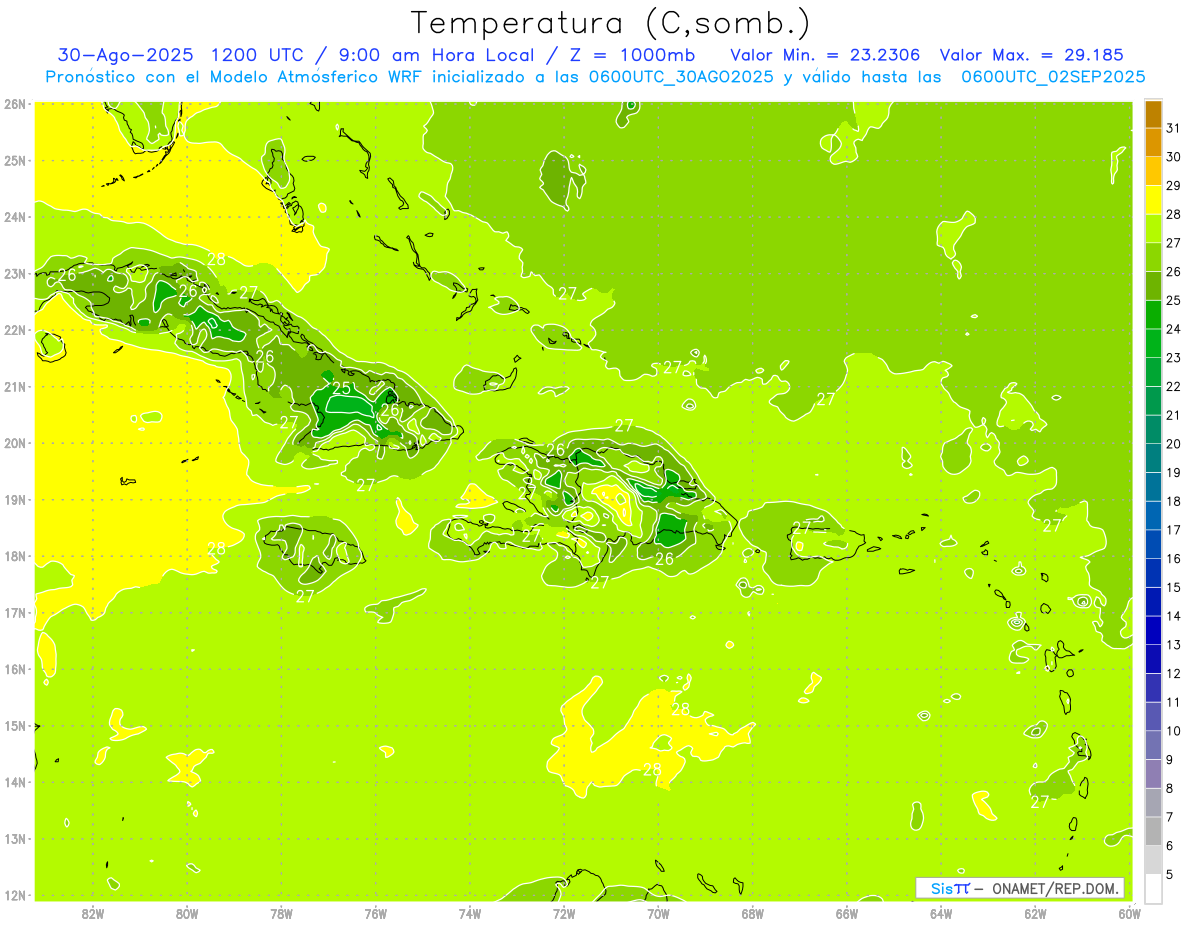Select the 62W longitude label
Screen dimensions: 1200x927
click(1035, 913)
